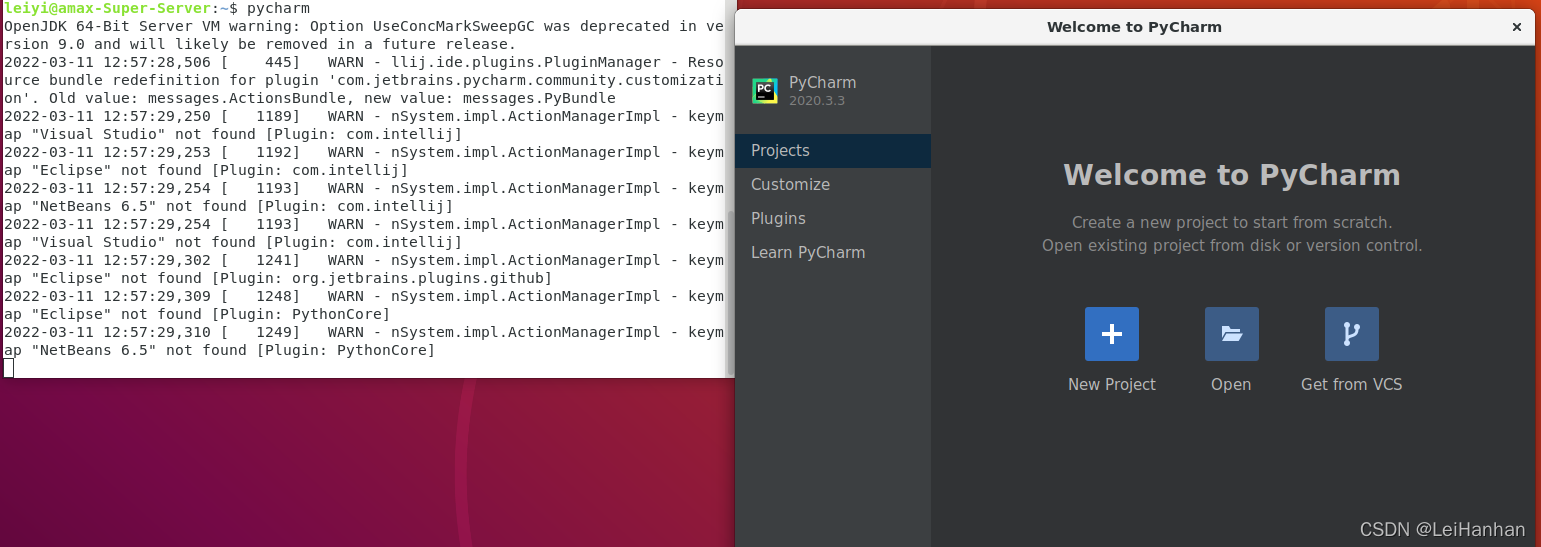This screenshot has height=547, width=1541.
Task: Open Learn PyCharm section
Action: click(x=833, y=252)
